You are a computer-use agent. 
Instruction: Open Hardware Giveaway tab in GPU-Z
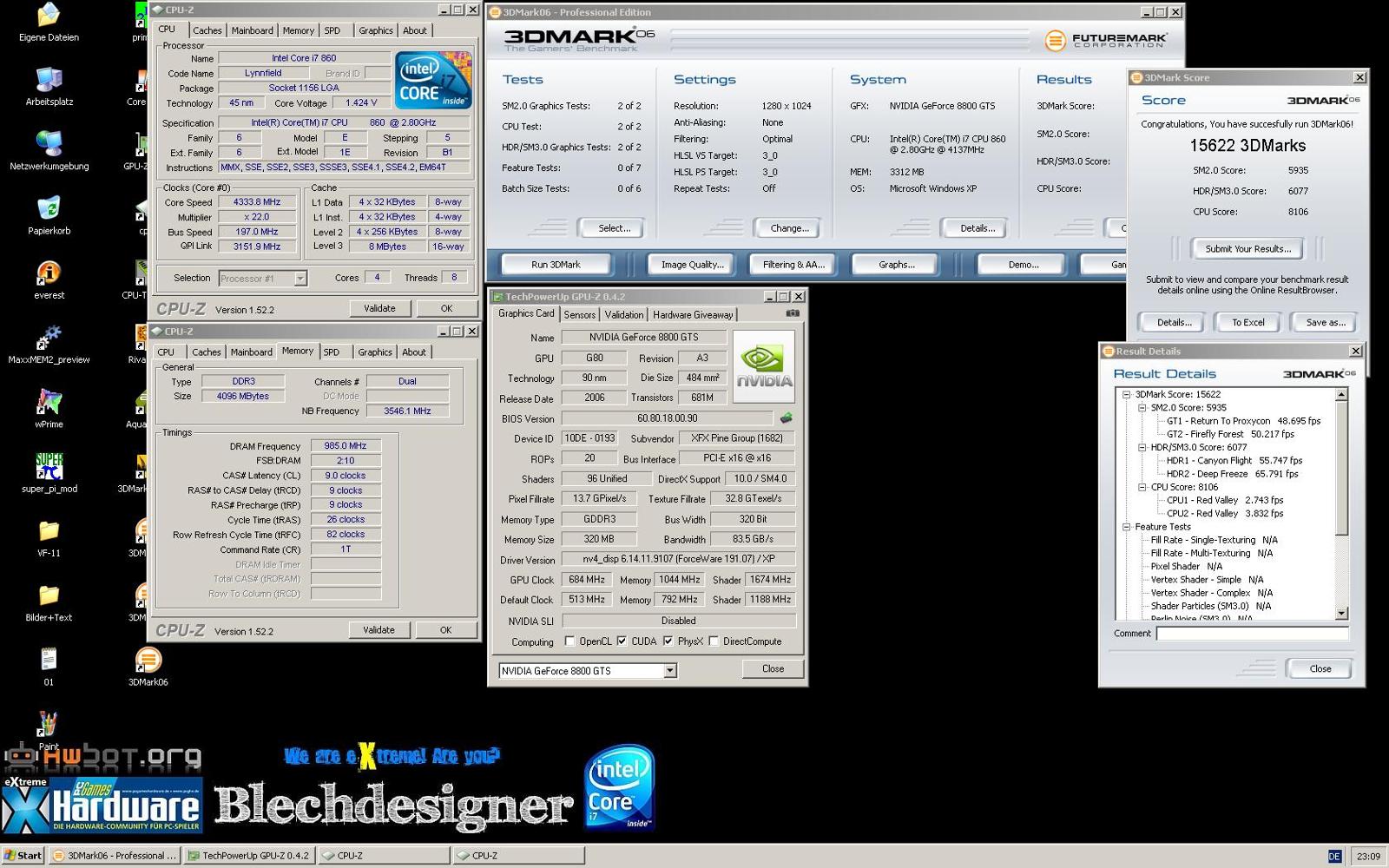coord(693,315)
